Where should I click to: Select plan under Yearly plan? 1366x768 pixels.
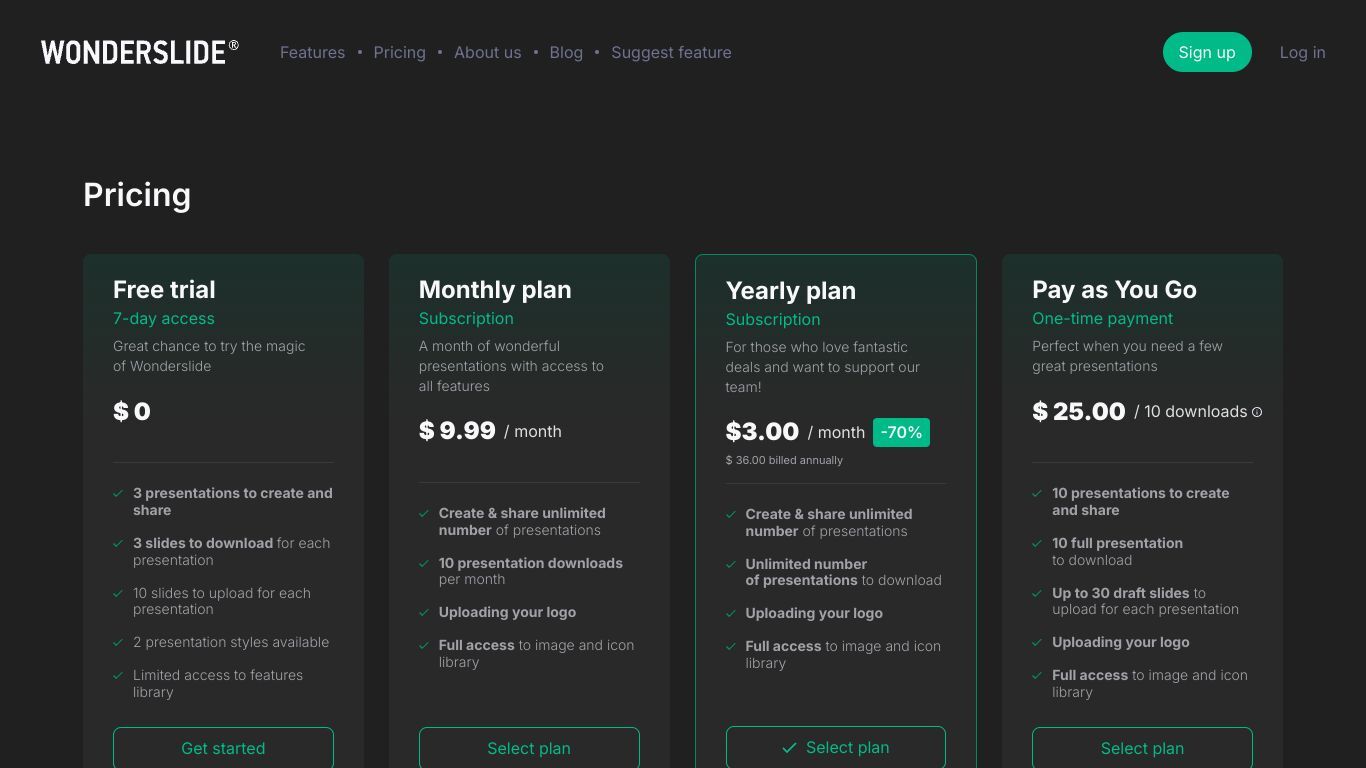836,748
